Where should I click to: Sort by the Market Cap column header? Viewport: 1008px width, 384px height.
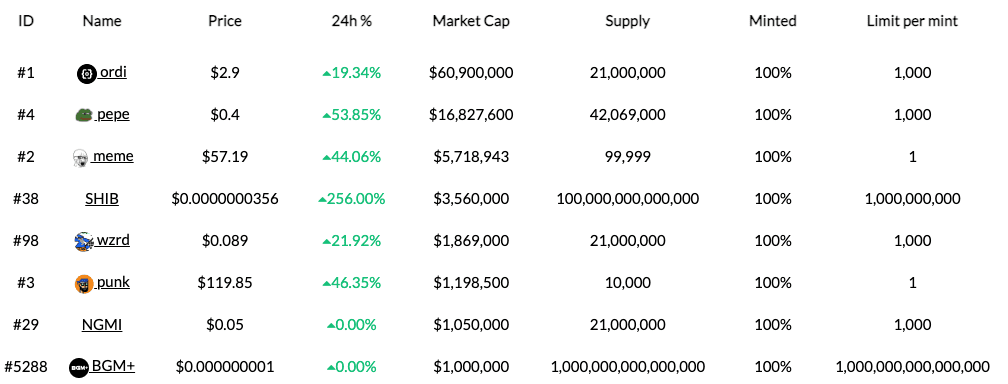coord(471,21)
